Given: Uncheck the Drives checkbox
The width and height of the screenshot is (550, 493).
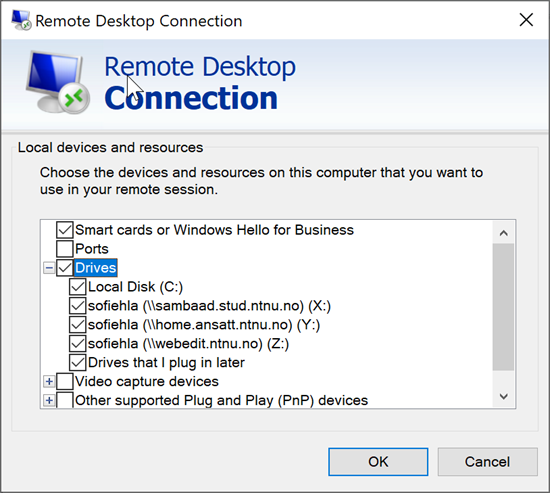Looking at the screenshot, I should pyautogui.click(x=65, y=268).
